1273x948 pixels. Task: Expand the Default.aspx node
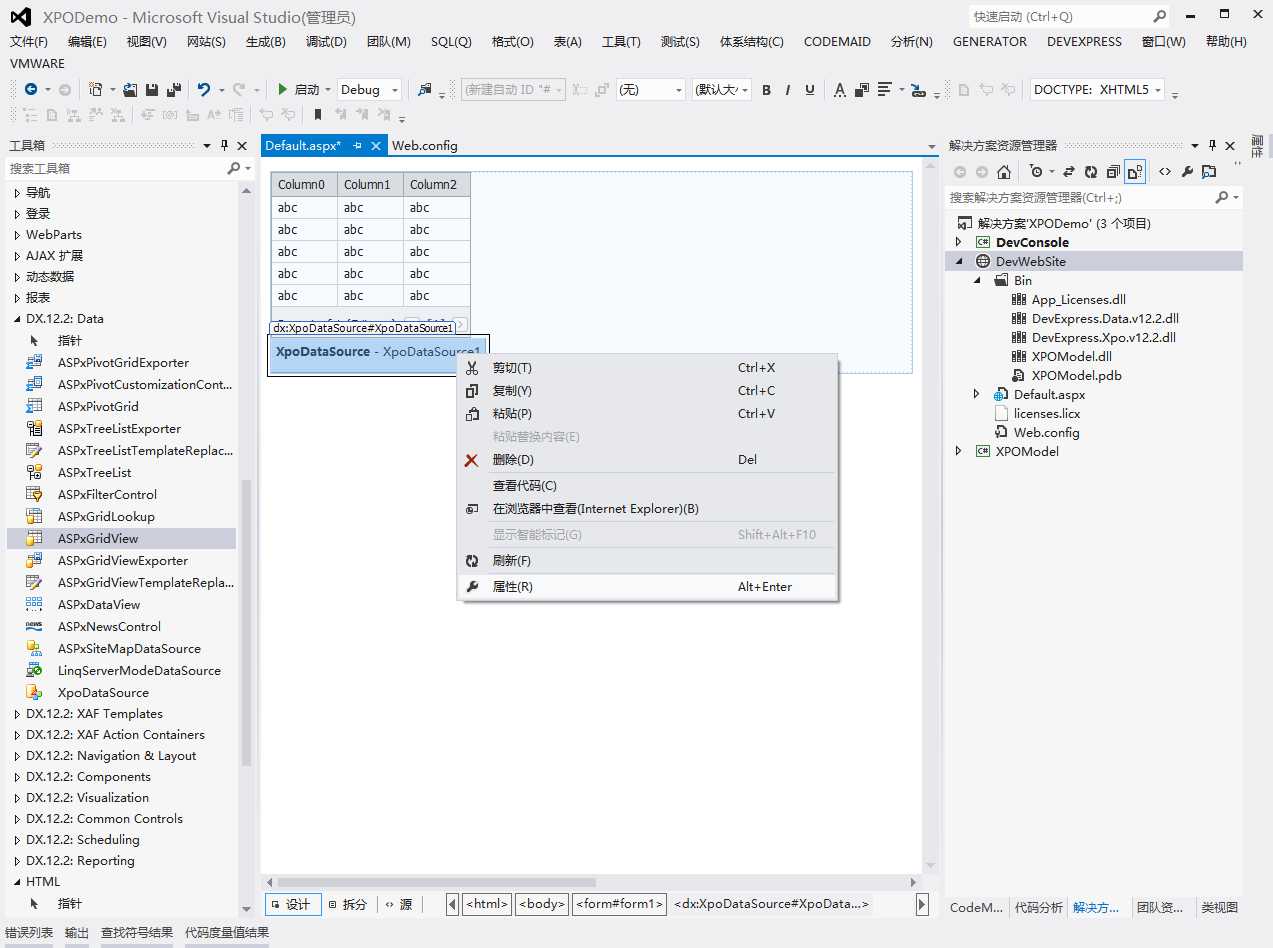[x=977, y=394]
